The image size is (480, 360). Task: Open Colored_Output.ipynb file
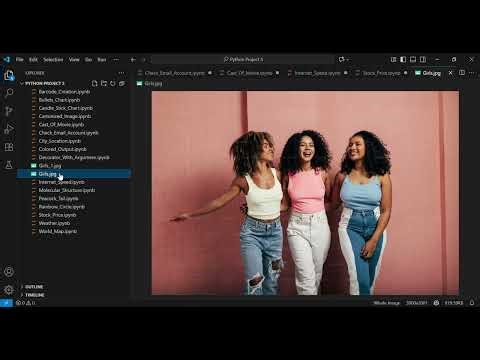(62, 149)
